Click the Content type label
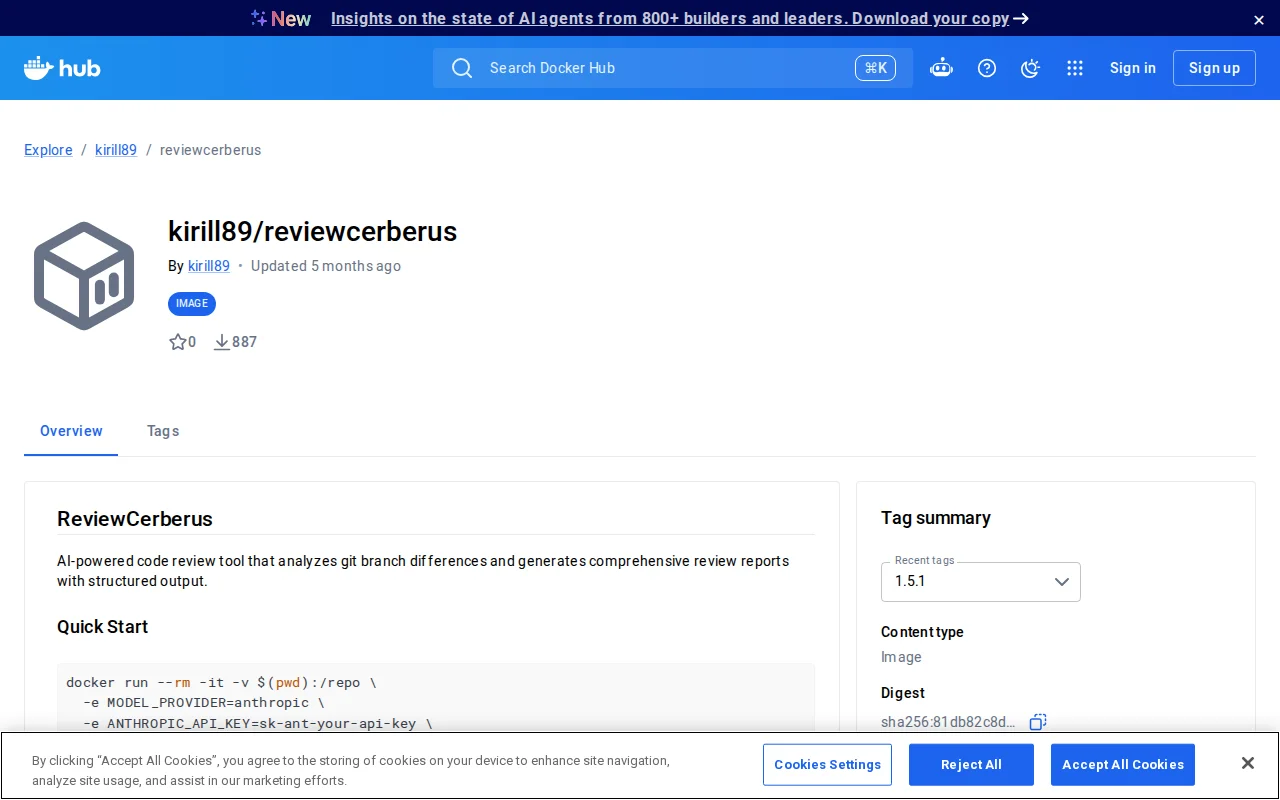The image size is (1280, 800). point(922,632)
